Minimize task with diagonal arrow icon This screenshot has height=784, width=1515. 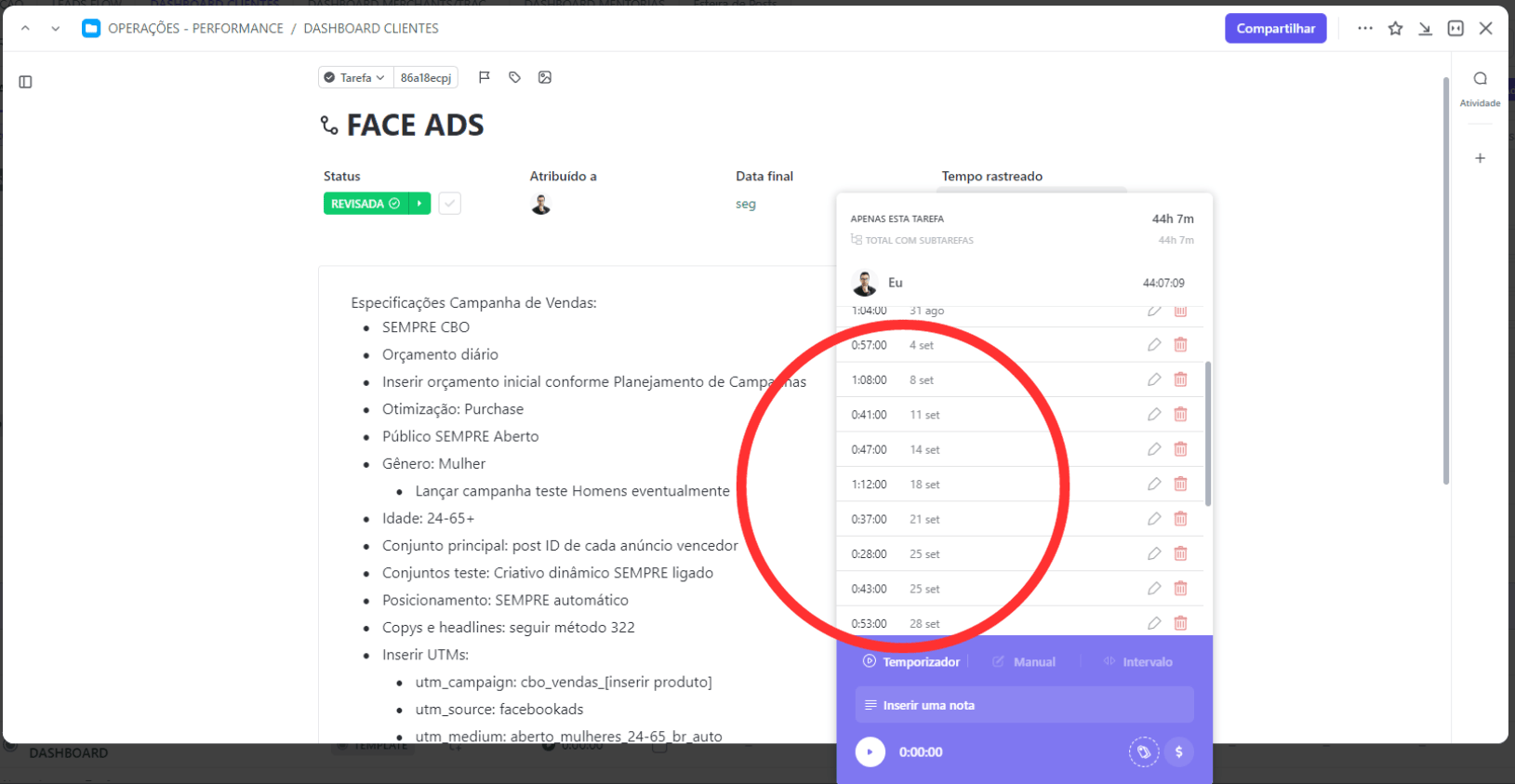[x=1425, y=29]
